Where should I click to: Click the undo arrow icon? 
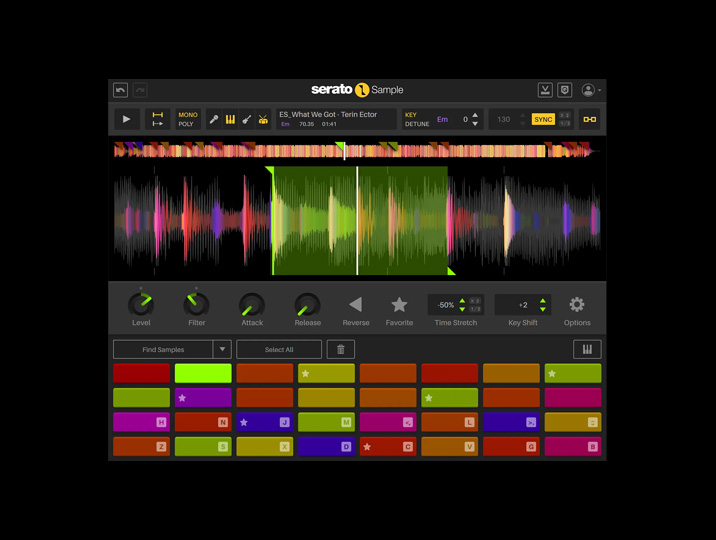coord(121,90)
